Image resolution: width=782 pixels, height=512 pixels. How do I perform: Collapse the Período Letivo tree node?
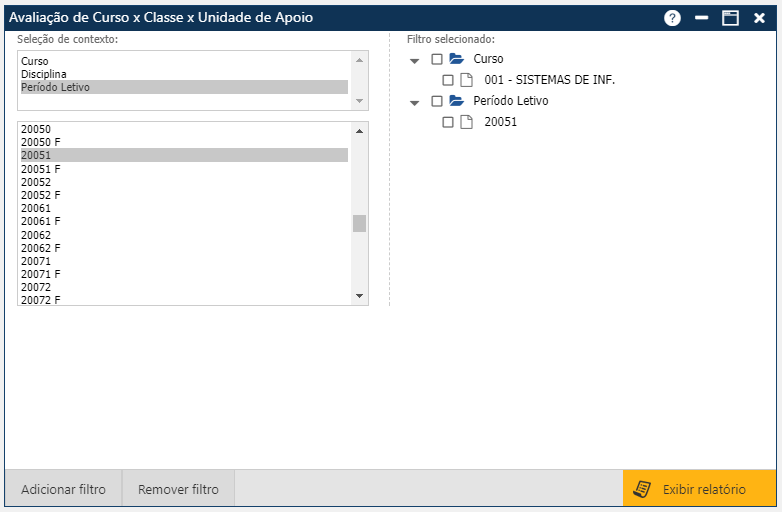click(x=415, y=102)
